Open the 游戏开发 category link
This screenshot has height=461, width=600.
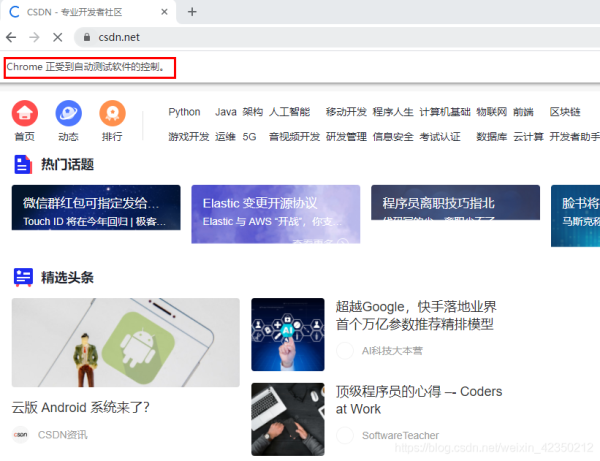188,136
